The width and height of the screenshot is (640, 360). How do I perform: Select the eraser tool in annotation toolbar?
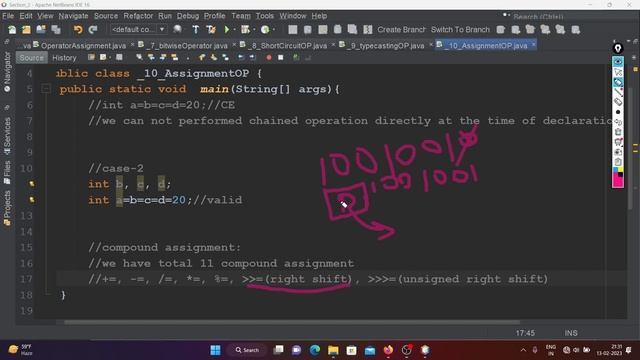click(618, 102)
